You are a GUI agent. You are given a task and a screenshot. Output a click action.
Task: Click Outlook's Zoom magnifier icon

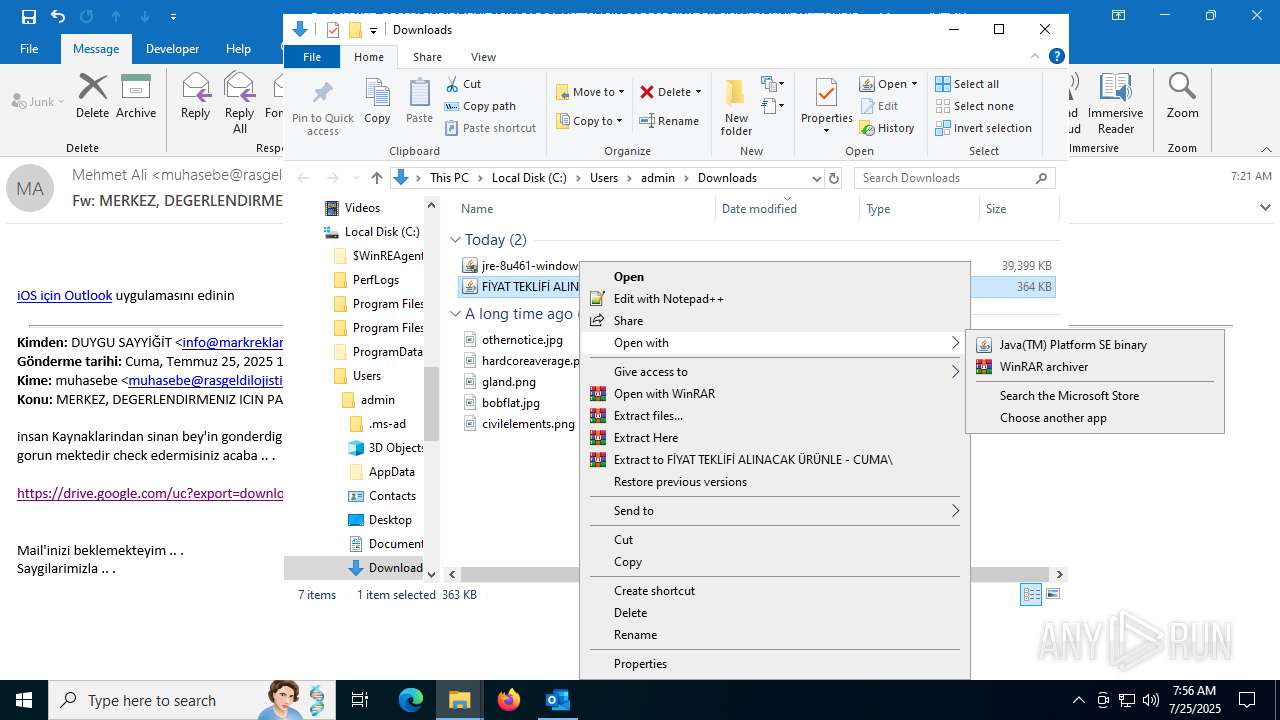coord(1182,88)
